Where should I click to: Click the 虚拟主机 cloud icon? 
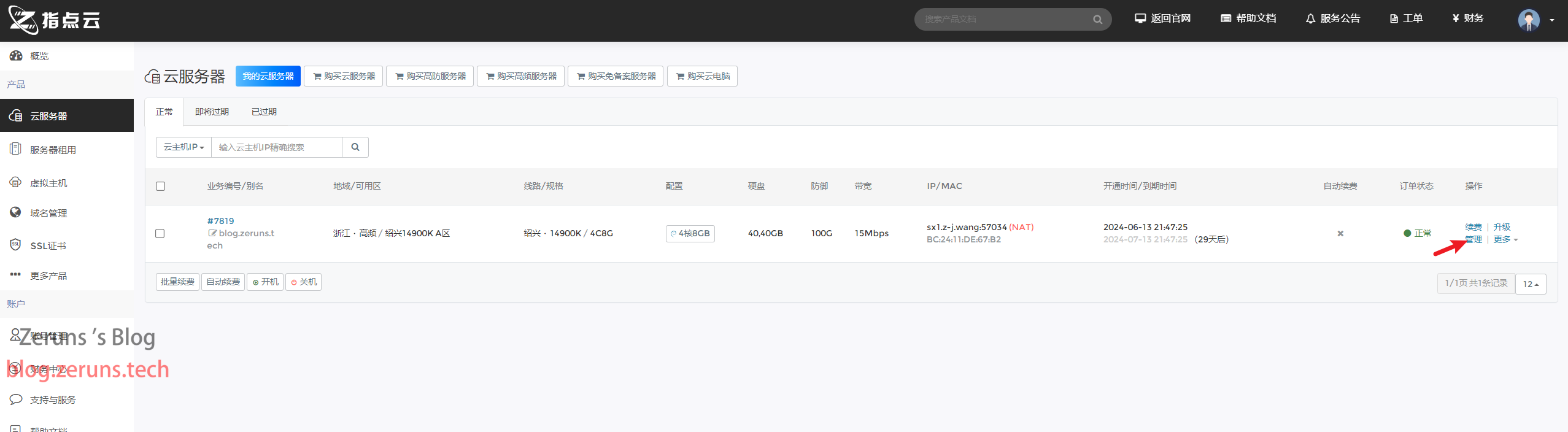[x=16, y=182]
